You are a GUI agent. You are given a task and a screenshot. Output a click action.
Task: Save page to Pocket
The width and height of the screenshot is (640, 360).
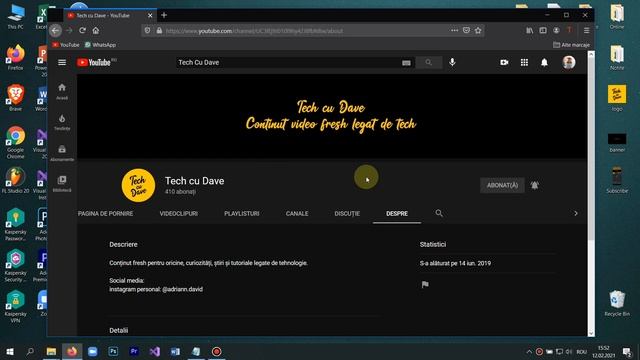[x=466, y=31]
